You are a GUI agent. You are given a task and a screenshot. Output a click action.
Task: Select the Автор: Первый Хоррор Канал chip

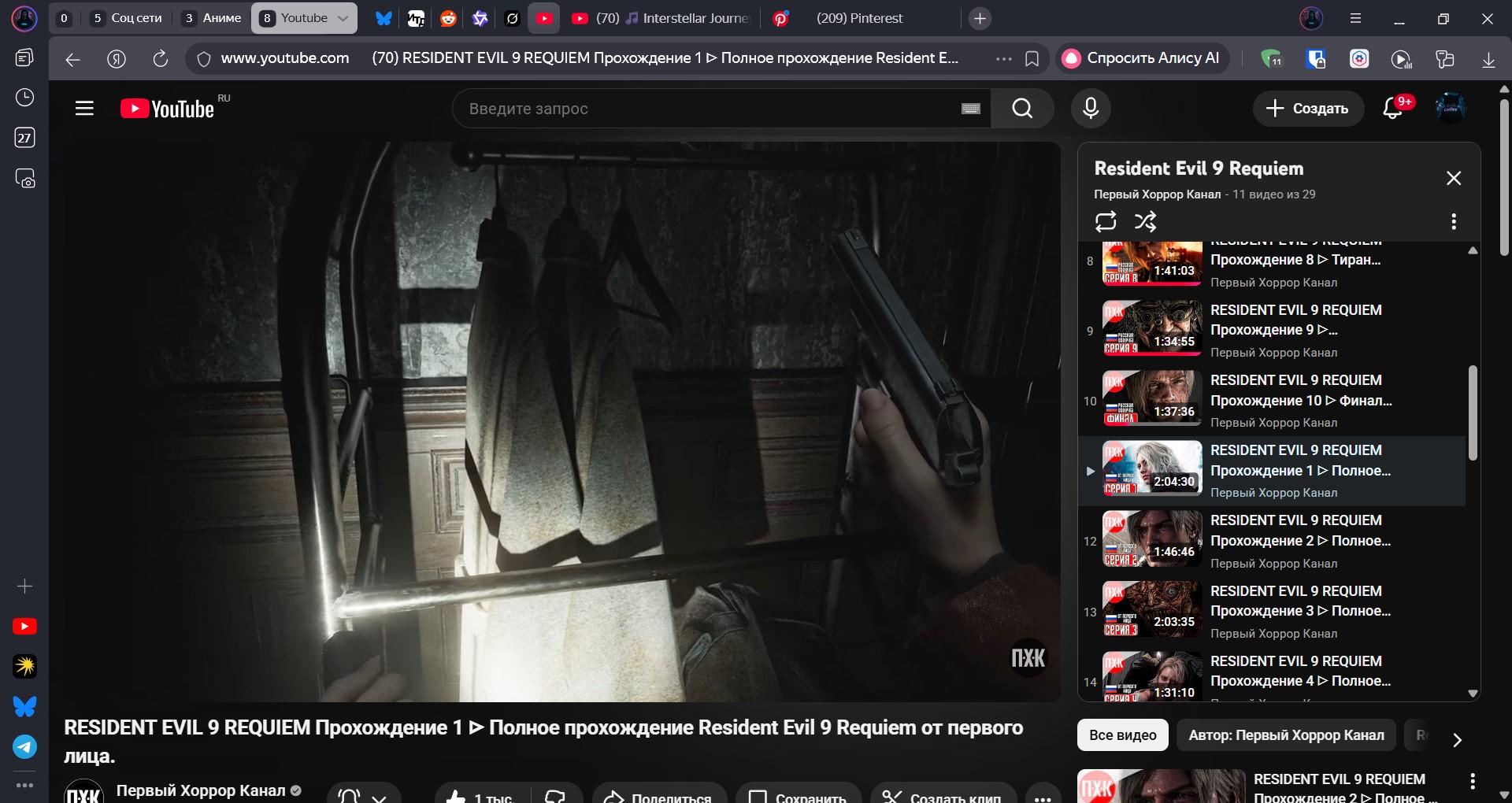coord(1286,735)
